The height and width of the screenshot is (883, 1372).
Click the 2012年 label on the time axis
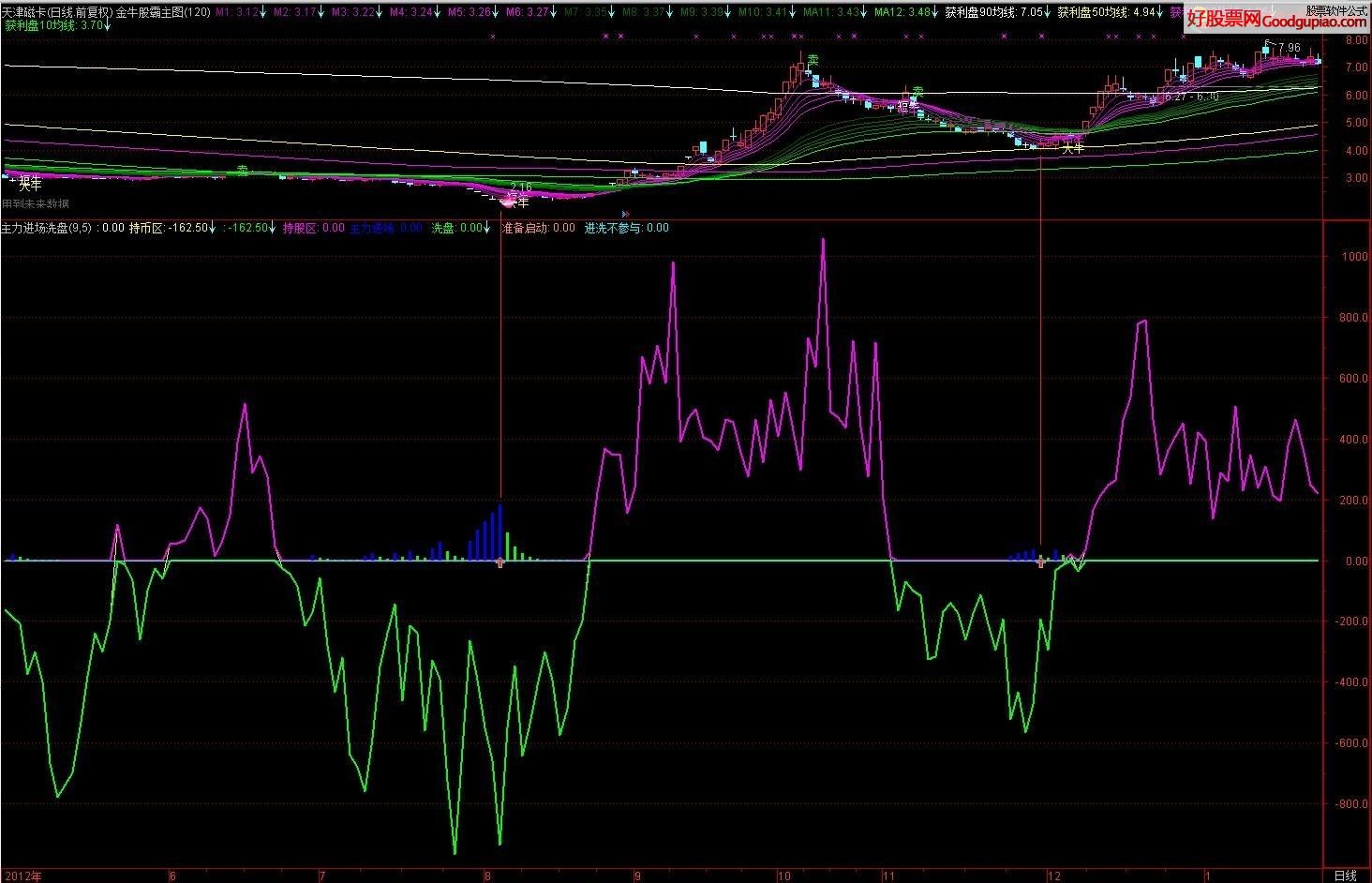click(22, 876)
